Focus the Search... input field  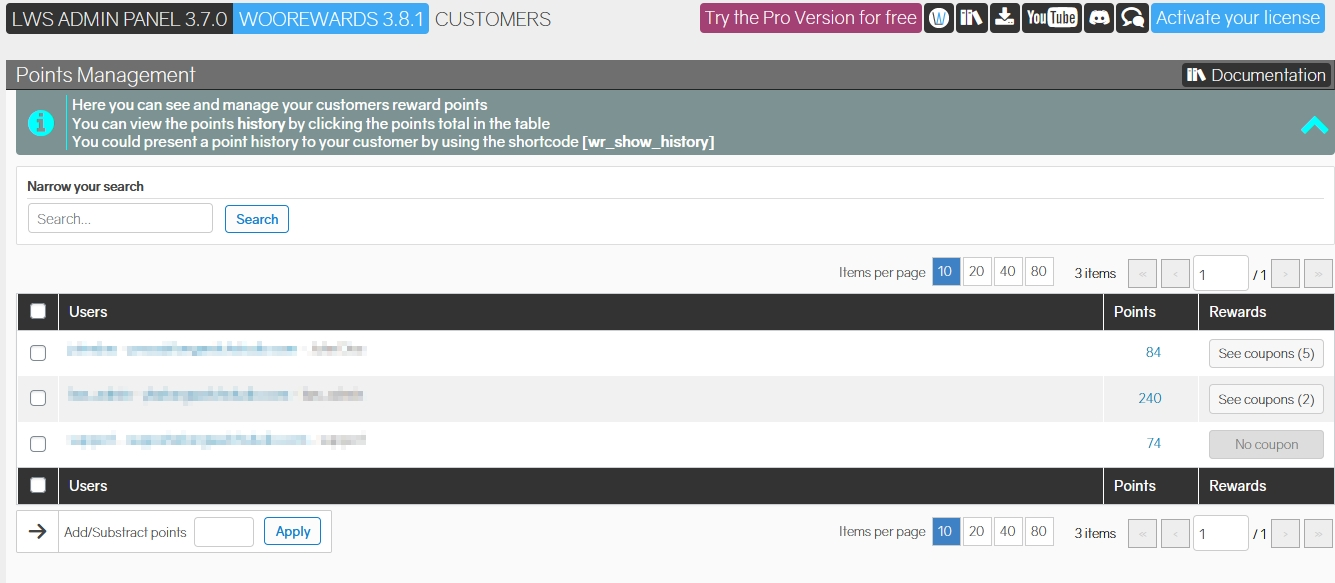coord(120,218)
